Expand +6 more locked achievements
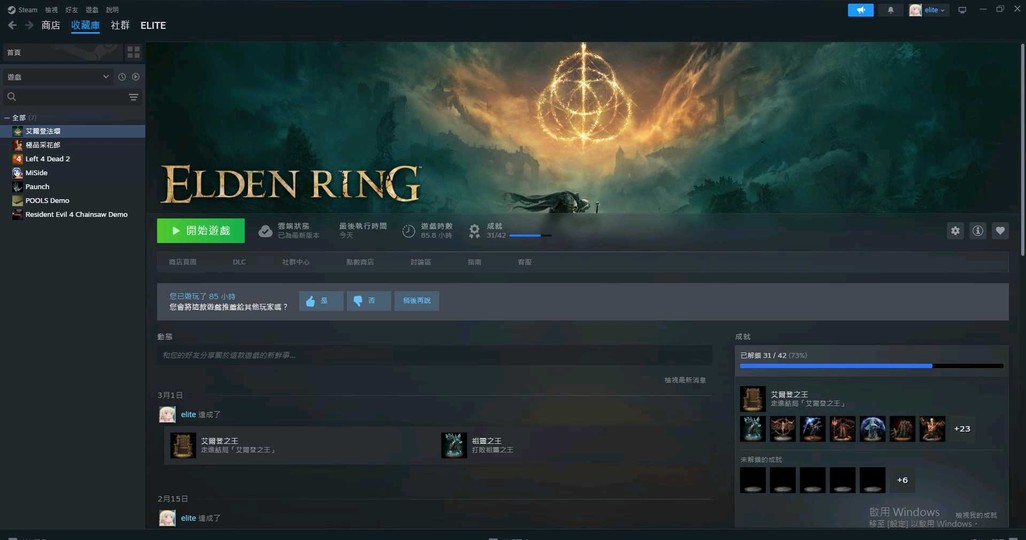 point(902,480)
